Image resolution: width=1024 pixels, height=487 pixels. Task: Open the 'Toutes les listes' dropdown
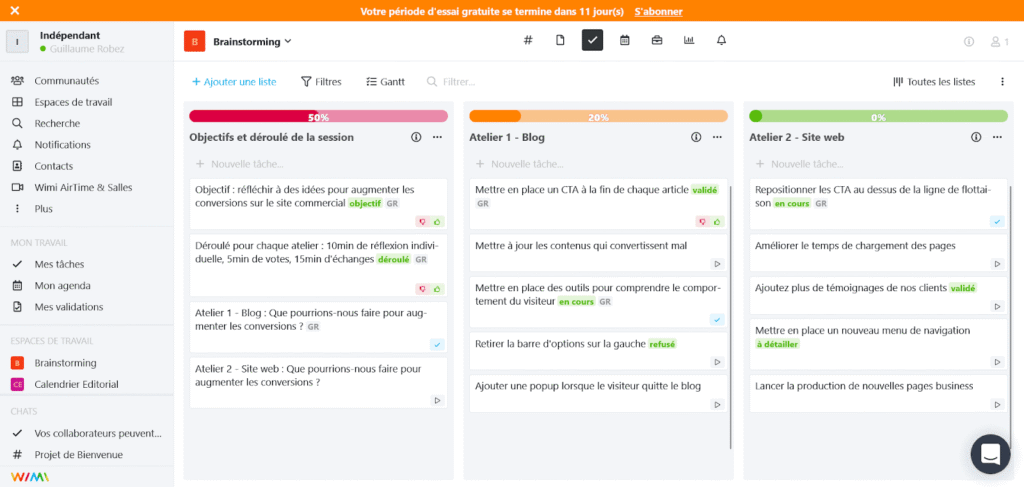click(935, 82)
